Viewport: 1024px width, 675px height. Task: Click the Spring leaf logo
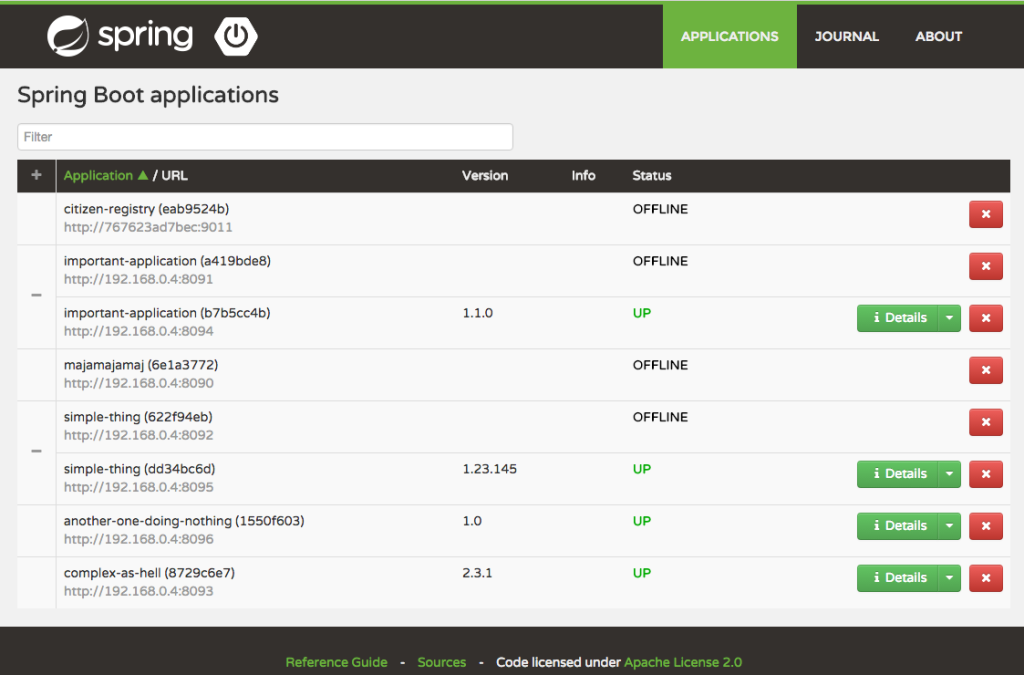[x=68, y=36]
